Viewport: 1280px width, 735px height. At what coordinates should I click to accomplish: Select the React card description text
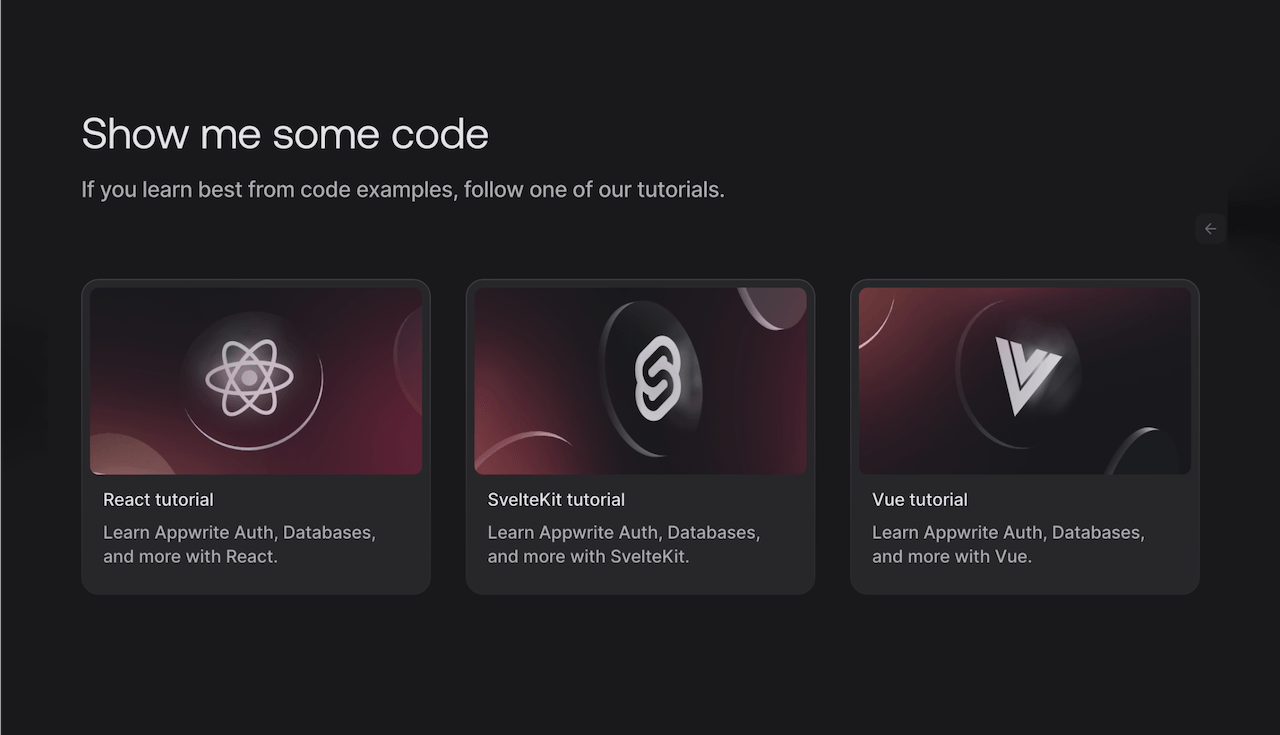click(x=239, y=544)
